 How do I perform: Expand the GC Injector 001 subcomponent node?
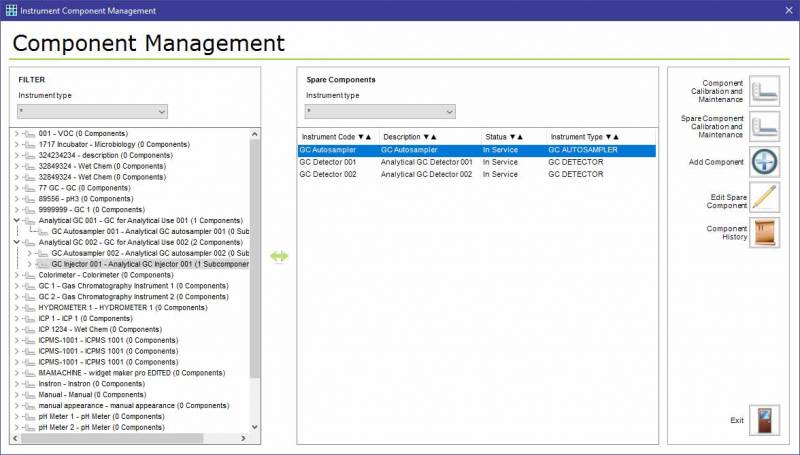click(x=30, y=264)
